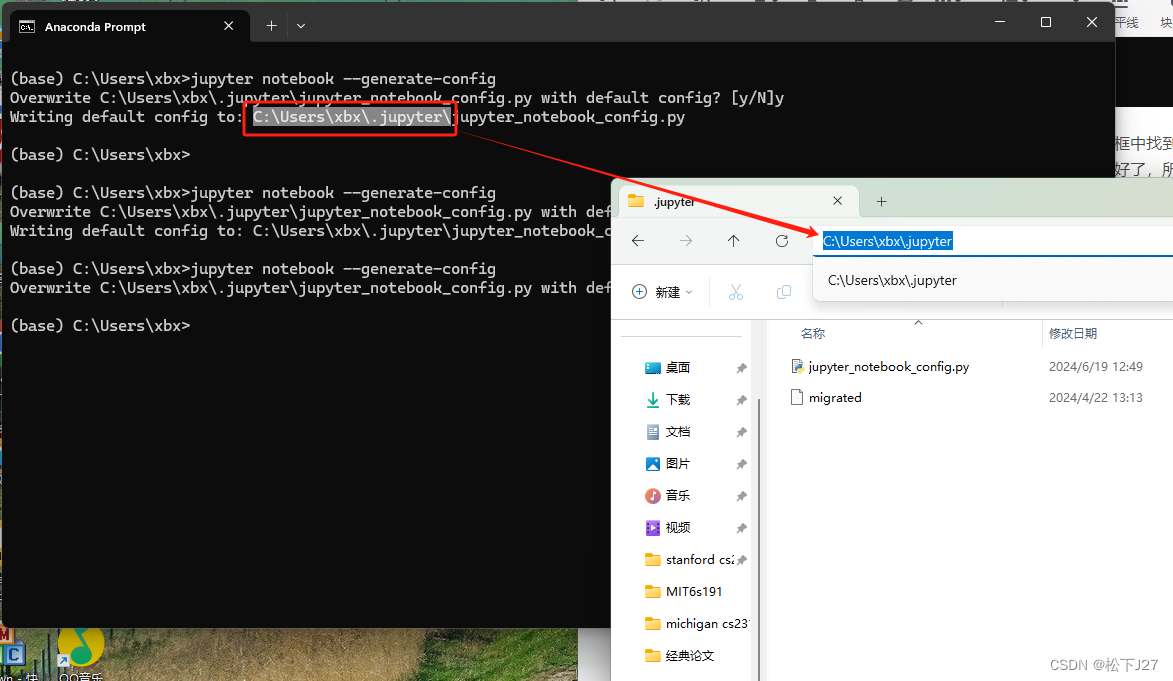Select the migrated file

(x=827, y=398)
